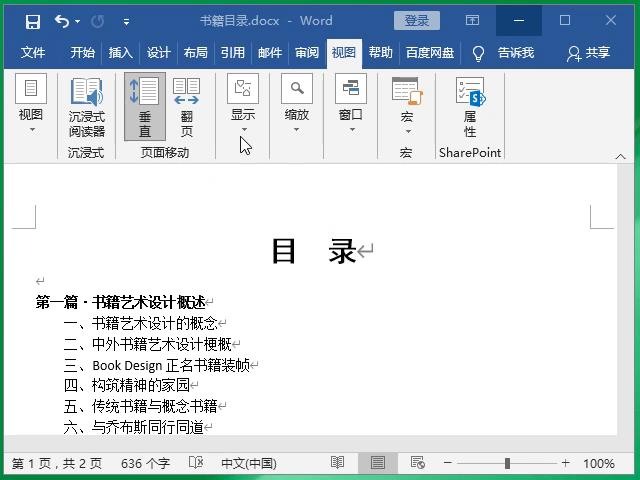Switch to the 帮助 tab

(380, 53)
